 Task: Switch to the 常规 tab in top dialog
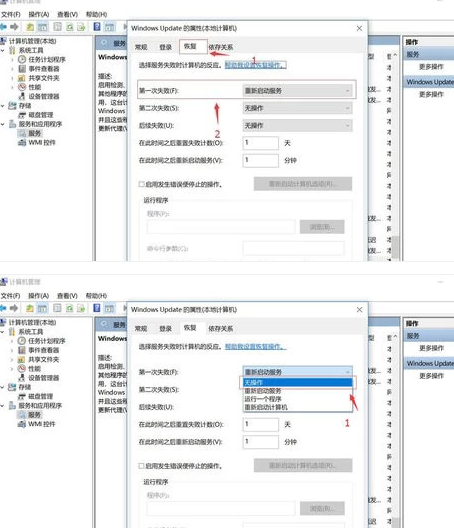pyautogui.click(x=141, y=47)
